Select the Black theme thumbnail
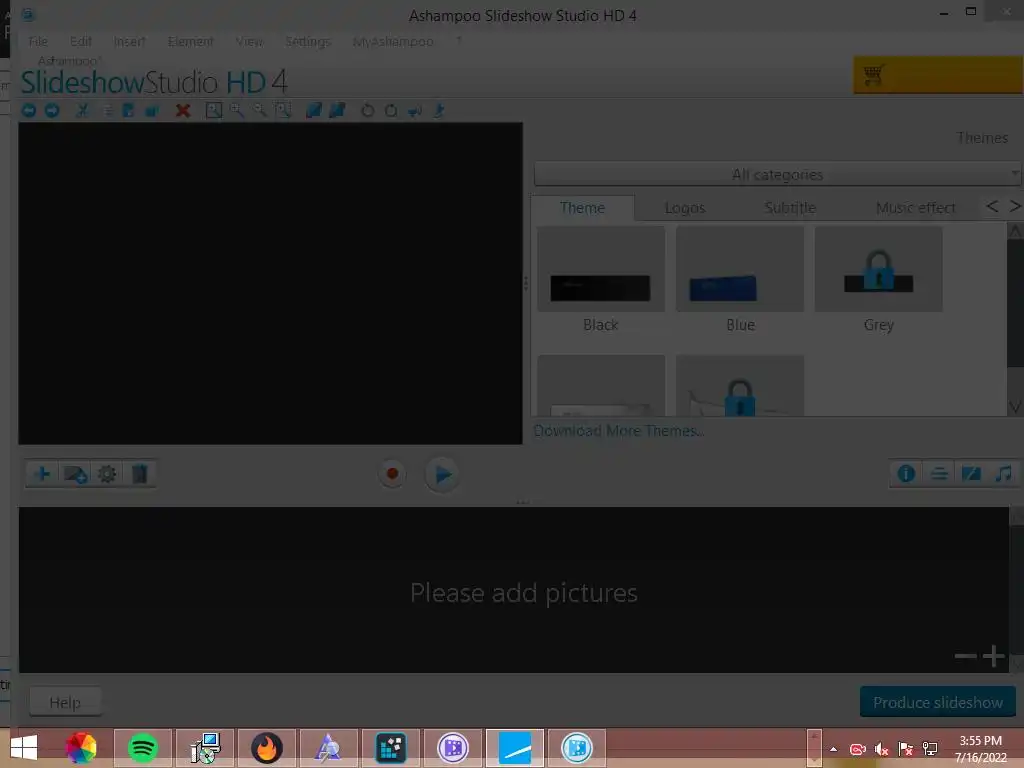This screenshot has height=768, width=1024. point(601,269)
